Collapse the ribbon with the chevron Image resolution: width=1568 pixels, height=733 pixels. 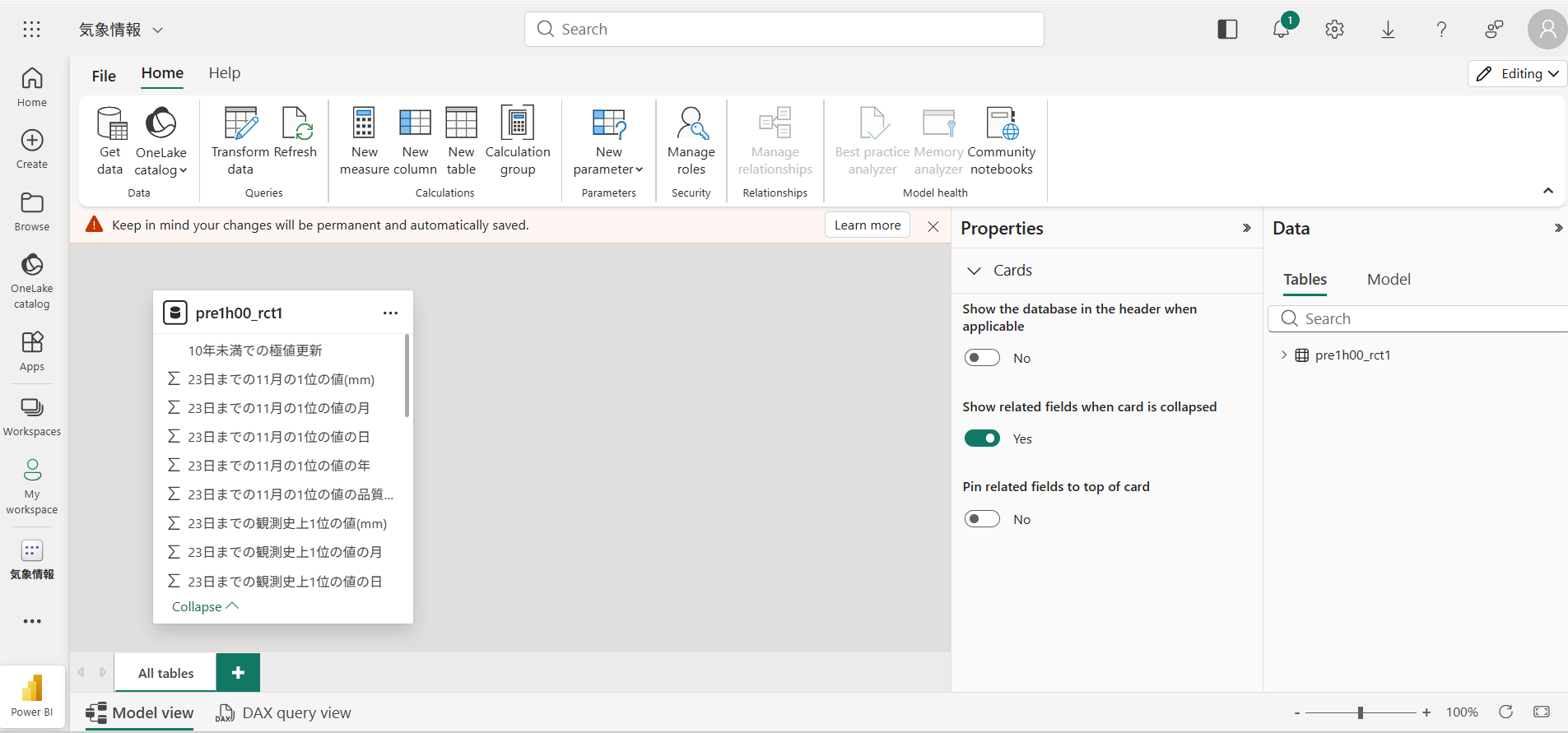(x=1548, y=191)
